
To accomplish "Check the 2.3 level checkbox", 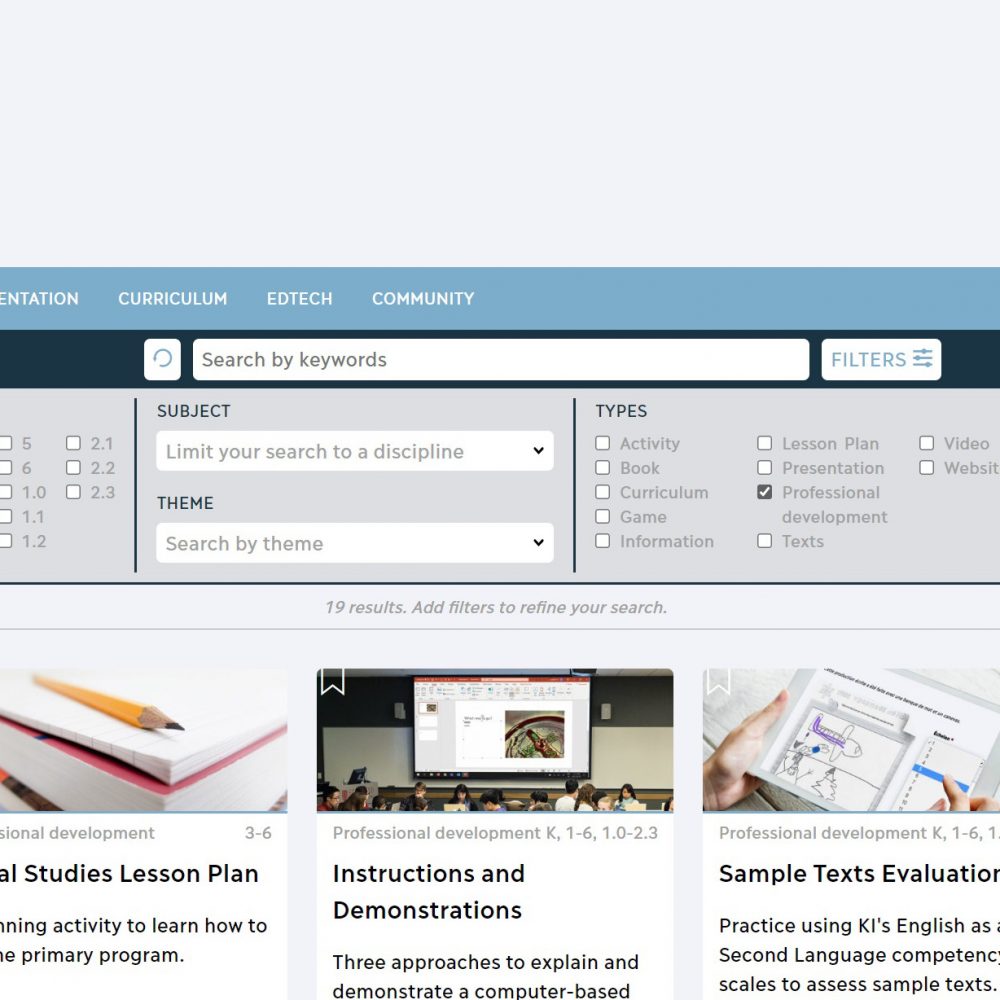I will 73,492.
